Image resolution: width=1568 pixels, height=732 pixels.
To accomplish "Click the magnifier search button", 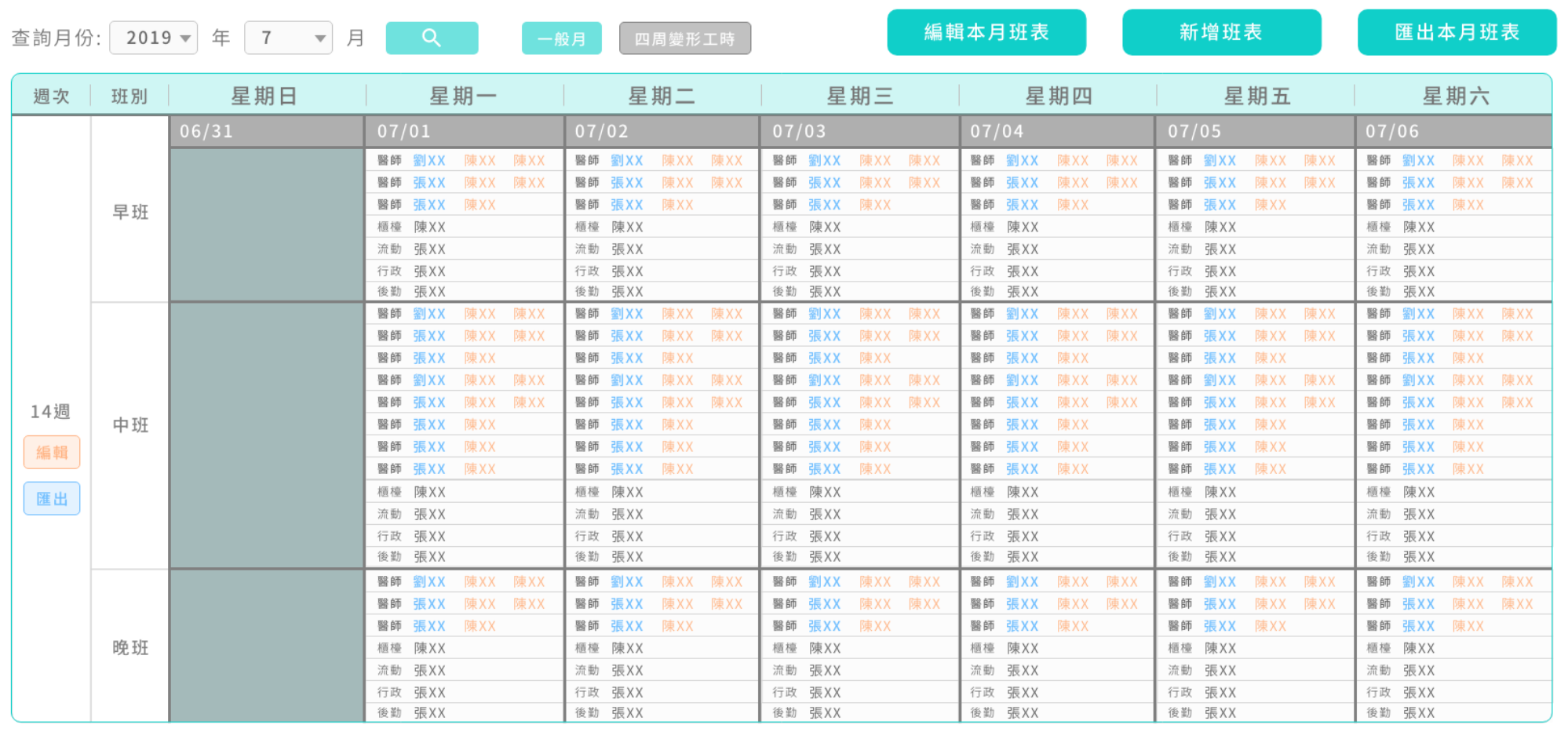I will pyautogui.click(x=432, y=38).
